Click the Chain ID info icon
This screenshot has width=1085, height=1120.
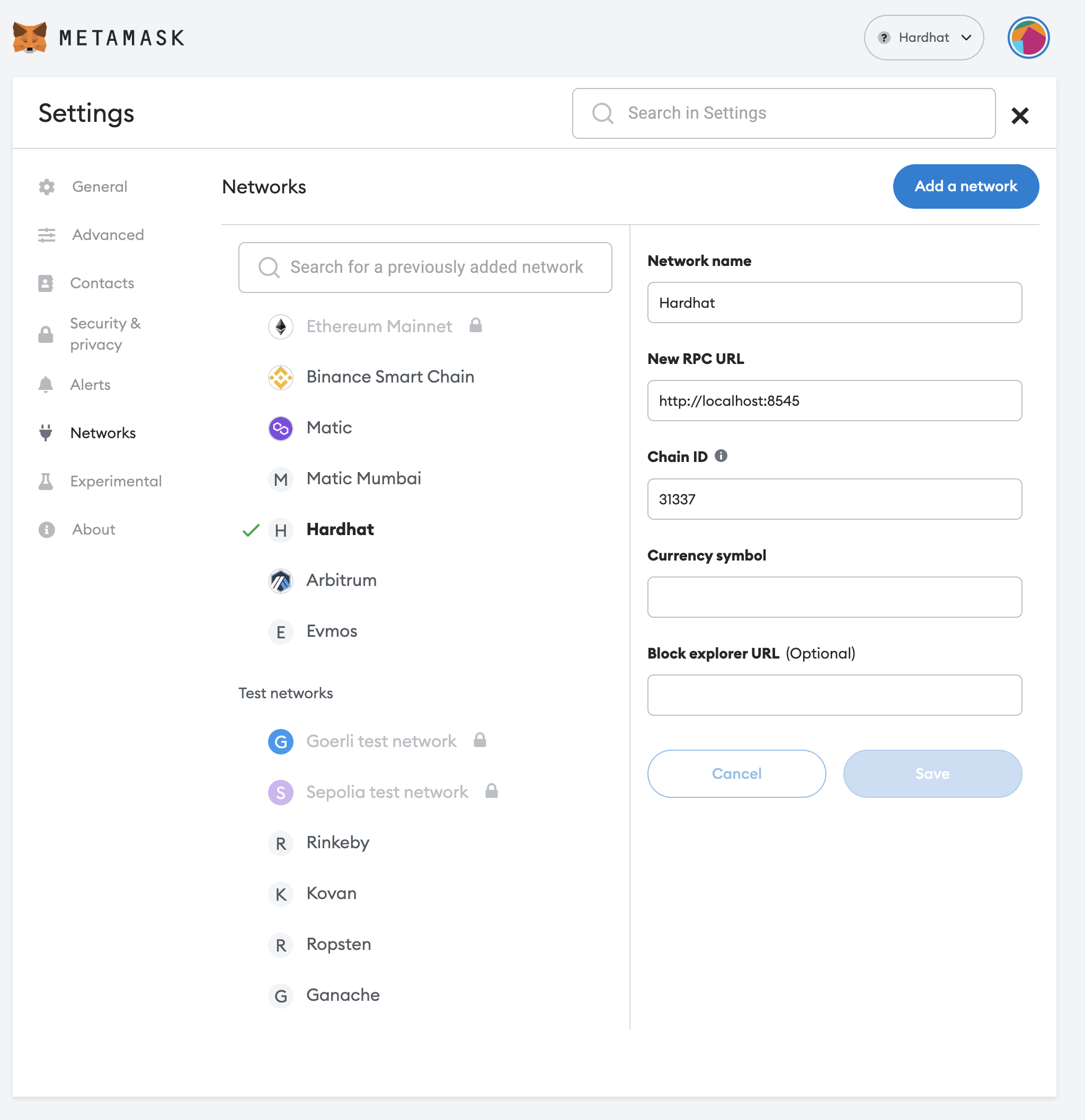721,456
